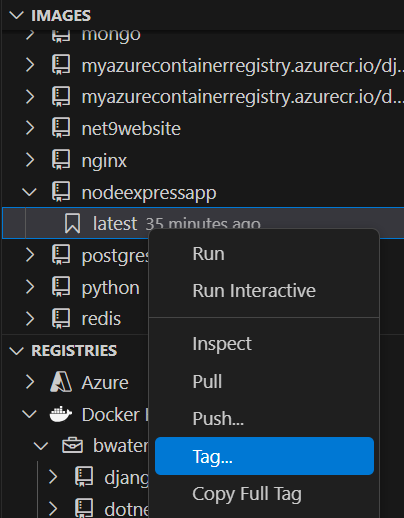
Task: Click the python image repository icon
Action: click(x=61, y=287)
